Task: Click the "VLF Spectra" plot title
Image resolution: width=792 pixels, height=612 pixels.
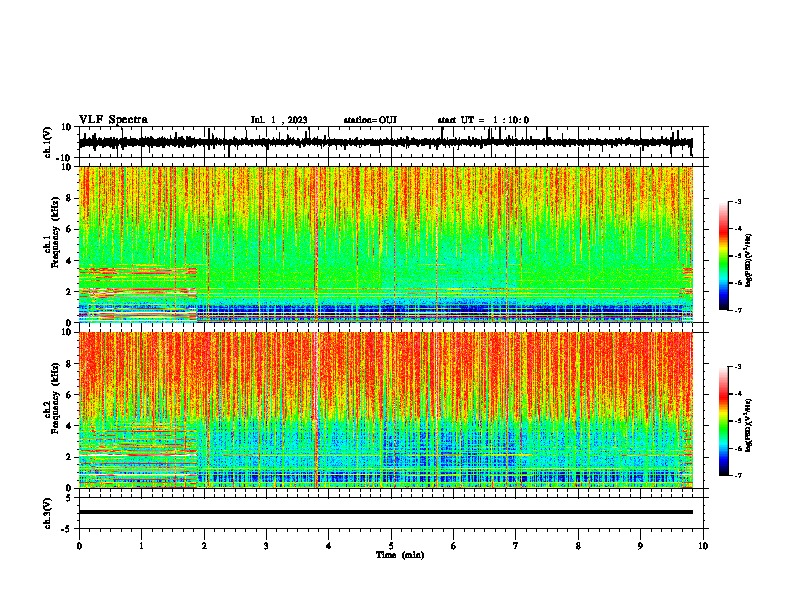Action: [x=113, y=120]
